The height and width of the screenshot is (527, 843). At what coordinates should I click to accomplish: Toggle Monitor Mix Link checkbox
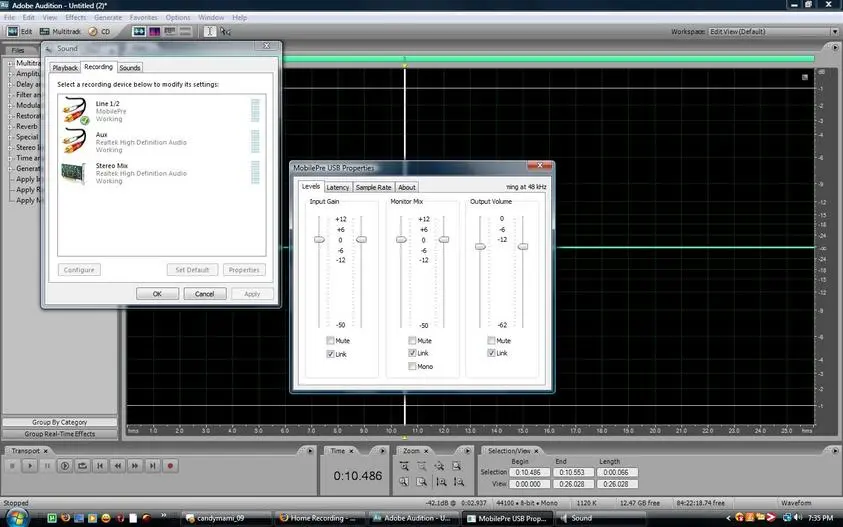(x=412, y=353)
